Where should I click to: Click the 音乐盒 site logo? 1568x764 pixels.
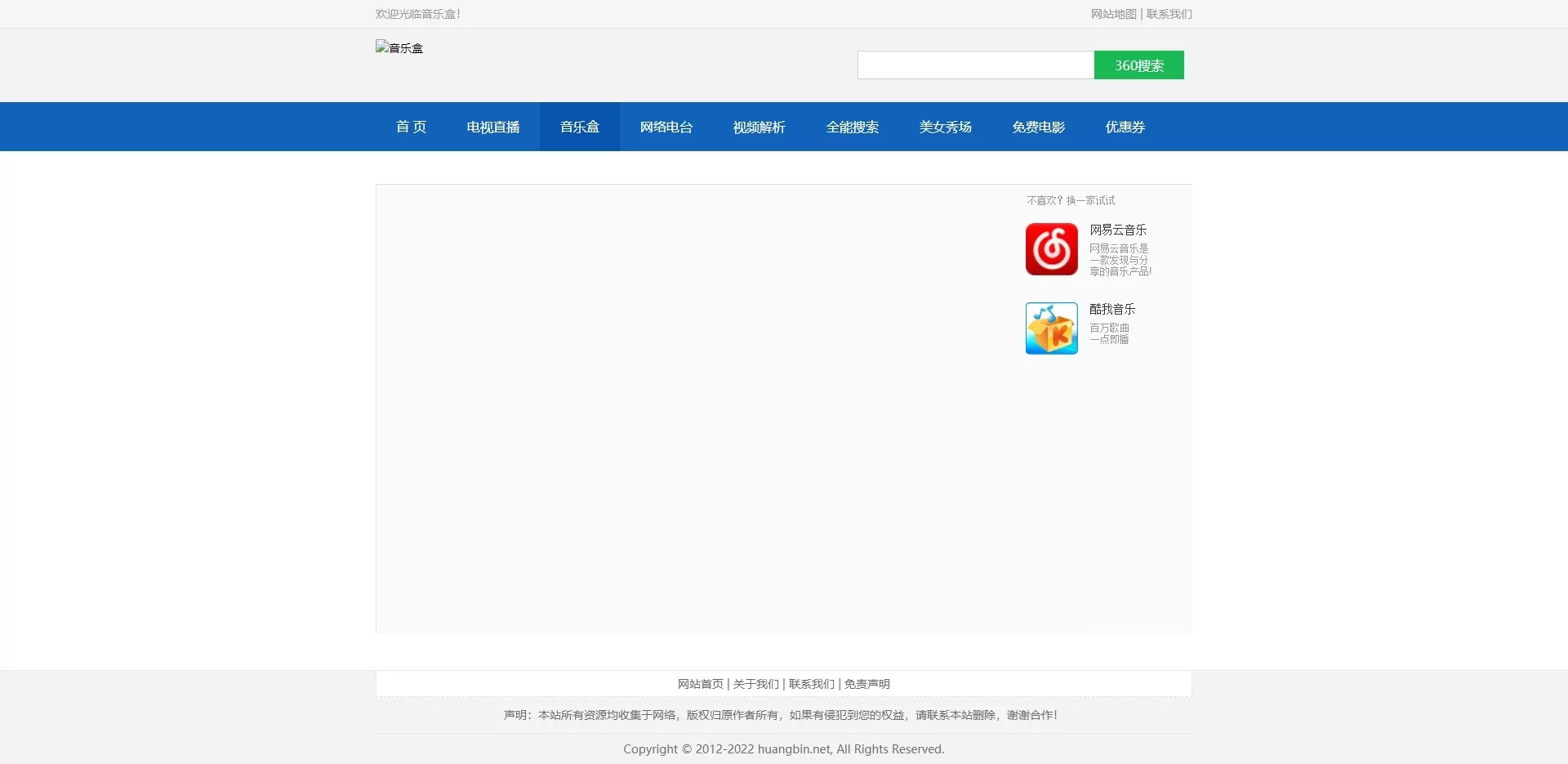tap(399, 47)
